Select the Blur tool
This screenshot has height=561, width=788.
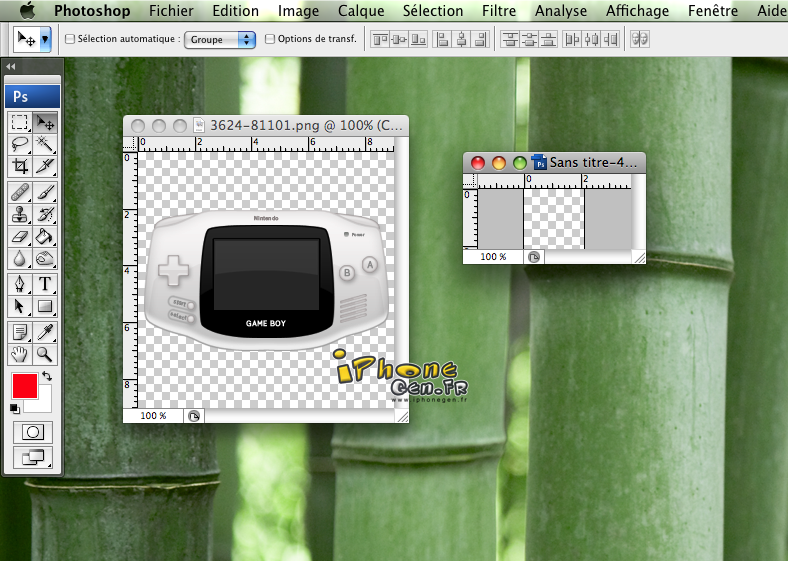pos(20,258)
